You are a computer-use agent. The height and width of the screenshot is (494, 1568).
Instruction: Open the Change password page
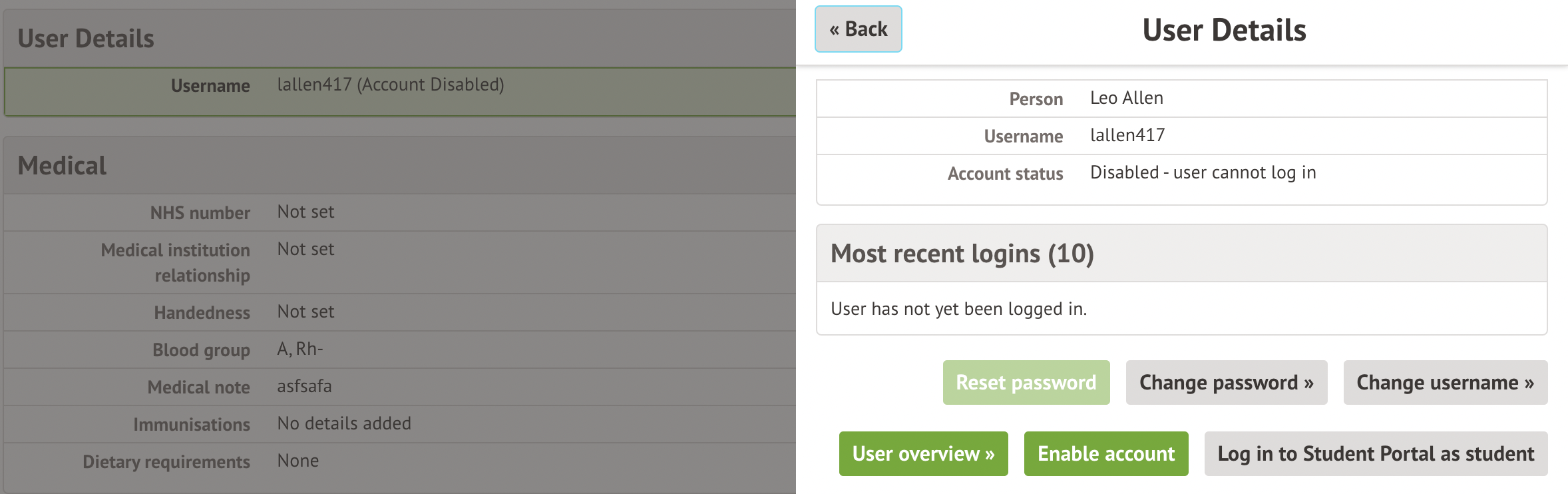click(1226, 383)
